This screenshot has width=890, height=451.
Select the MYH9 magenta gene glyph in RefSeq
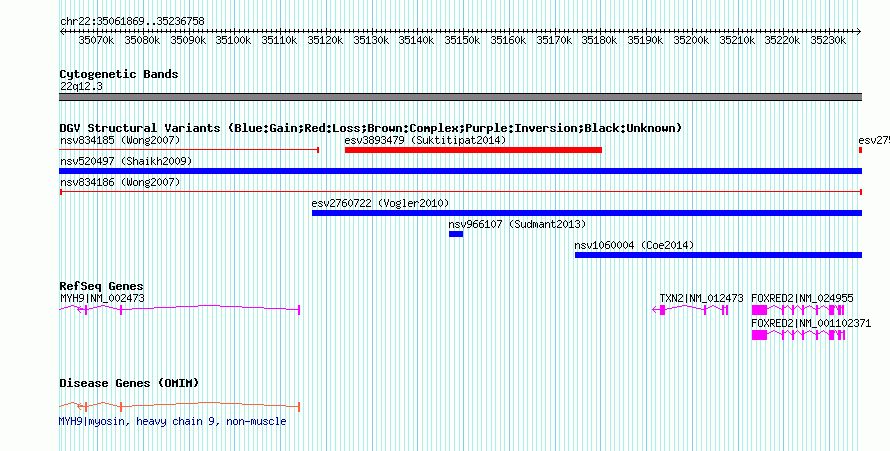click(x=179, y=309)
